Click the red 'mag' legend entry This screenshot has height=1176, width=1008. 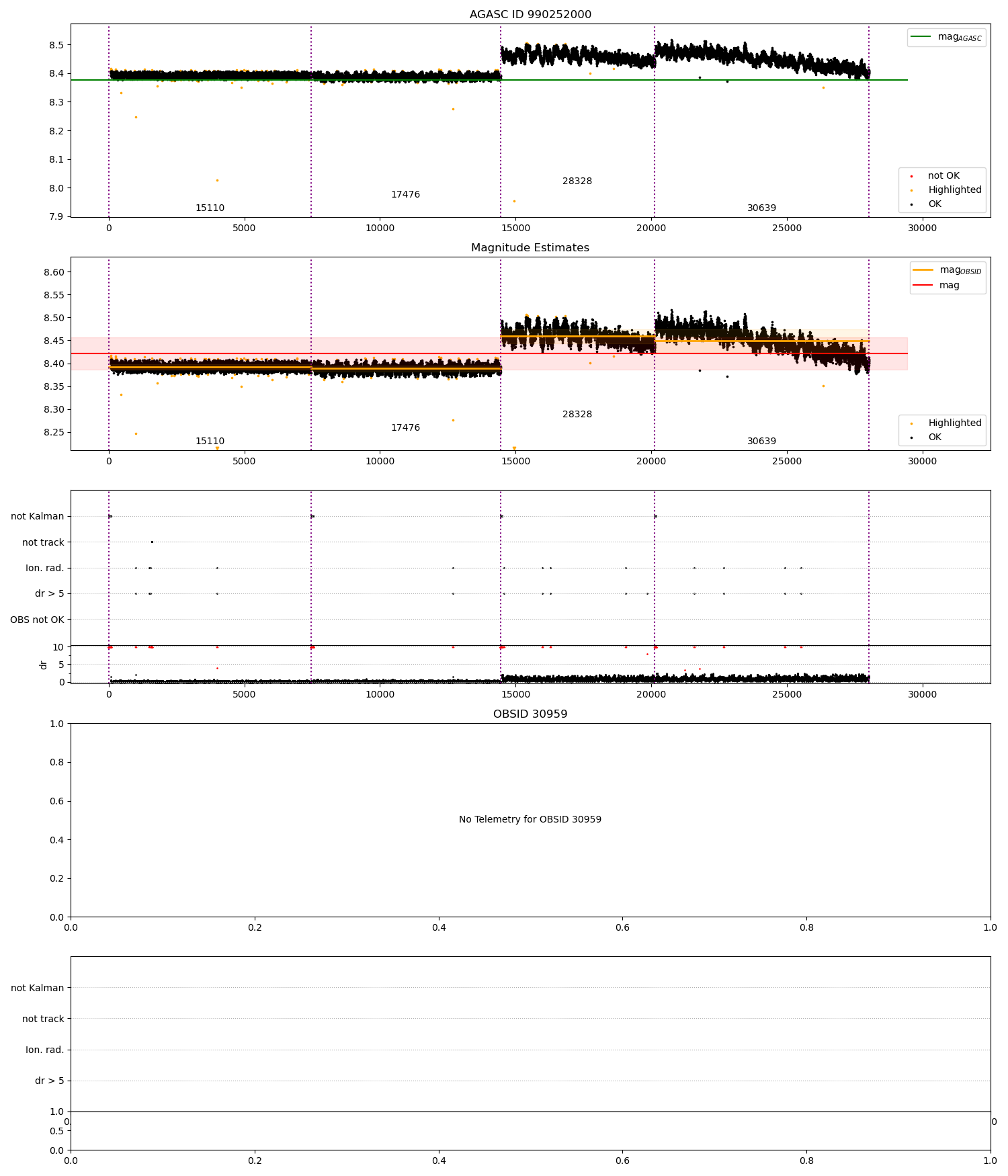(x=936, y=286)
